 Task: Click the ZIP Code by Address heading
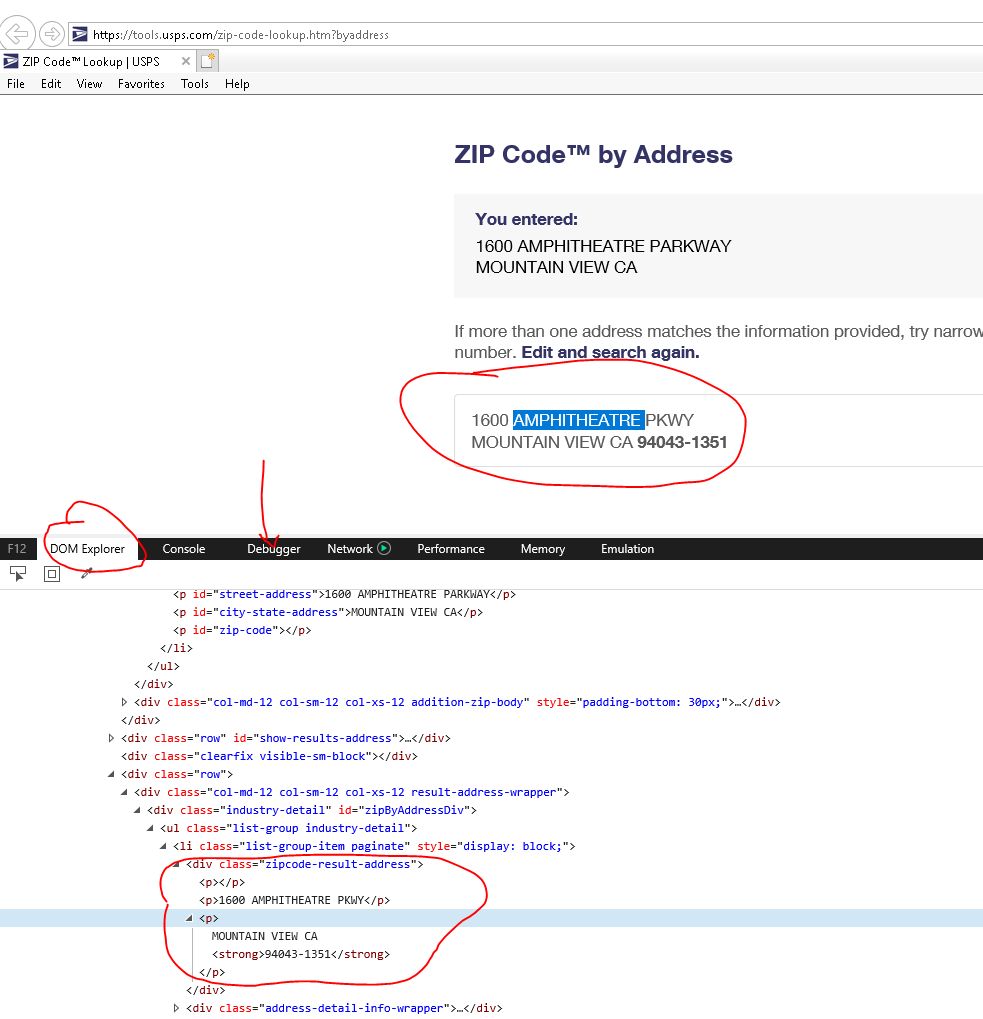tap(593, 155)
